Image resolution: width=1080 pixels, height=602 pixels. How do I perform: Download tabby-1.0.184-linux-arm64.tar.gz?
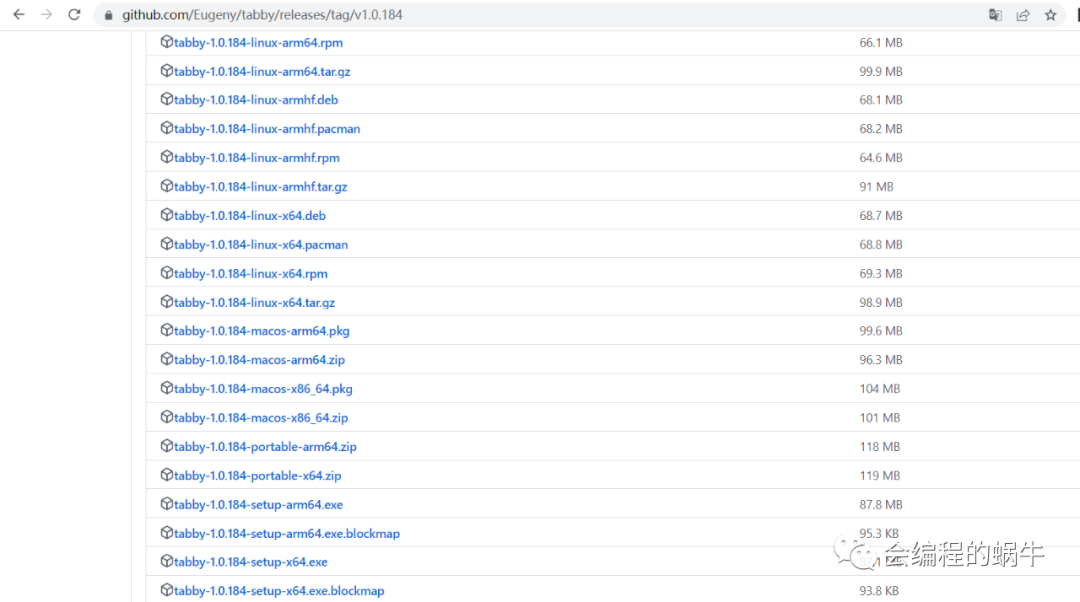(x=262, y=72)
